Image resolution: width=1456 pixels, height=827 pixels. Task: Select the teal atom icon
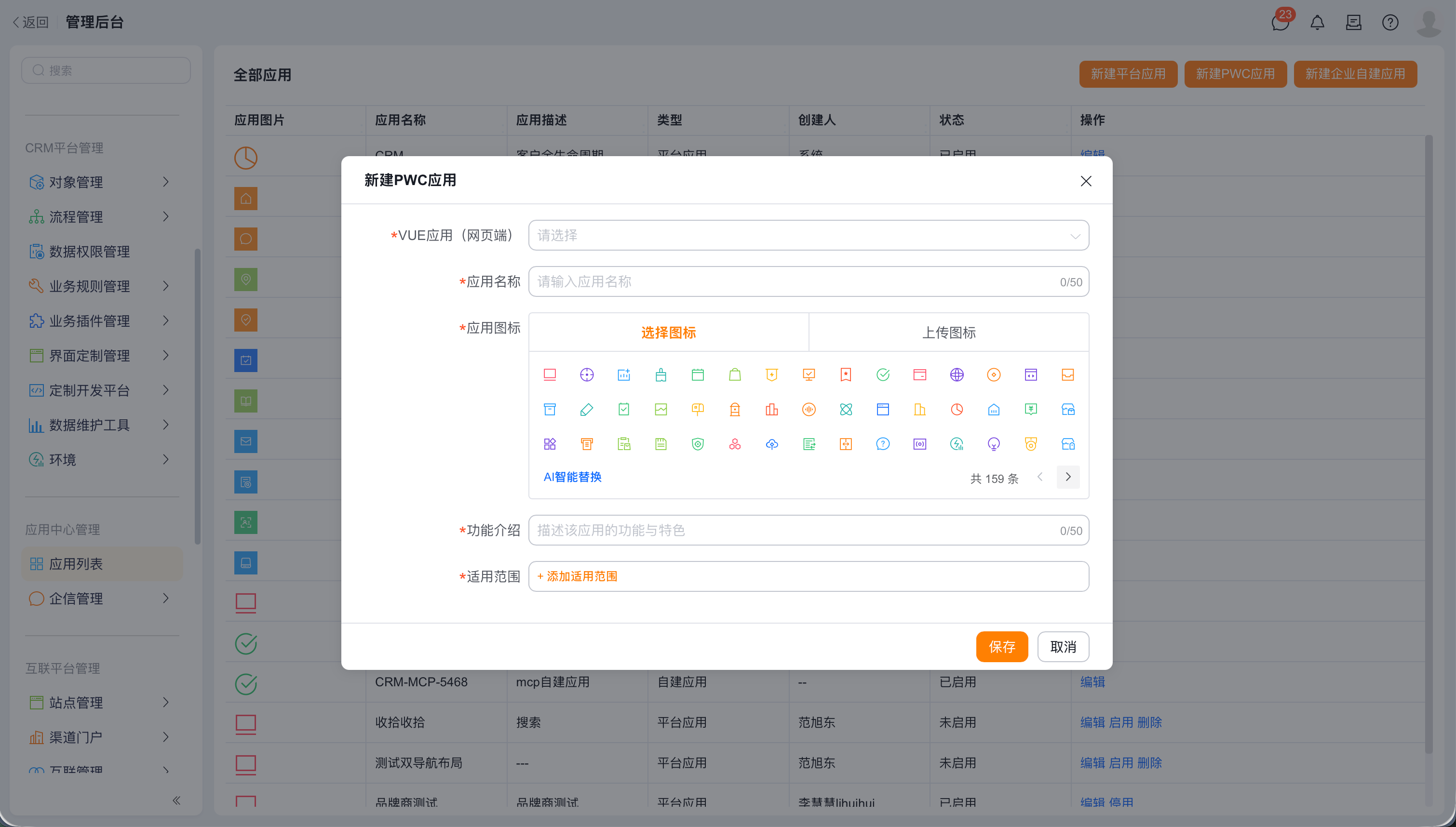[x=846, y=410]
